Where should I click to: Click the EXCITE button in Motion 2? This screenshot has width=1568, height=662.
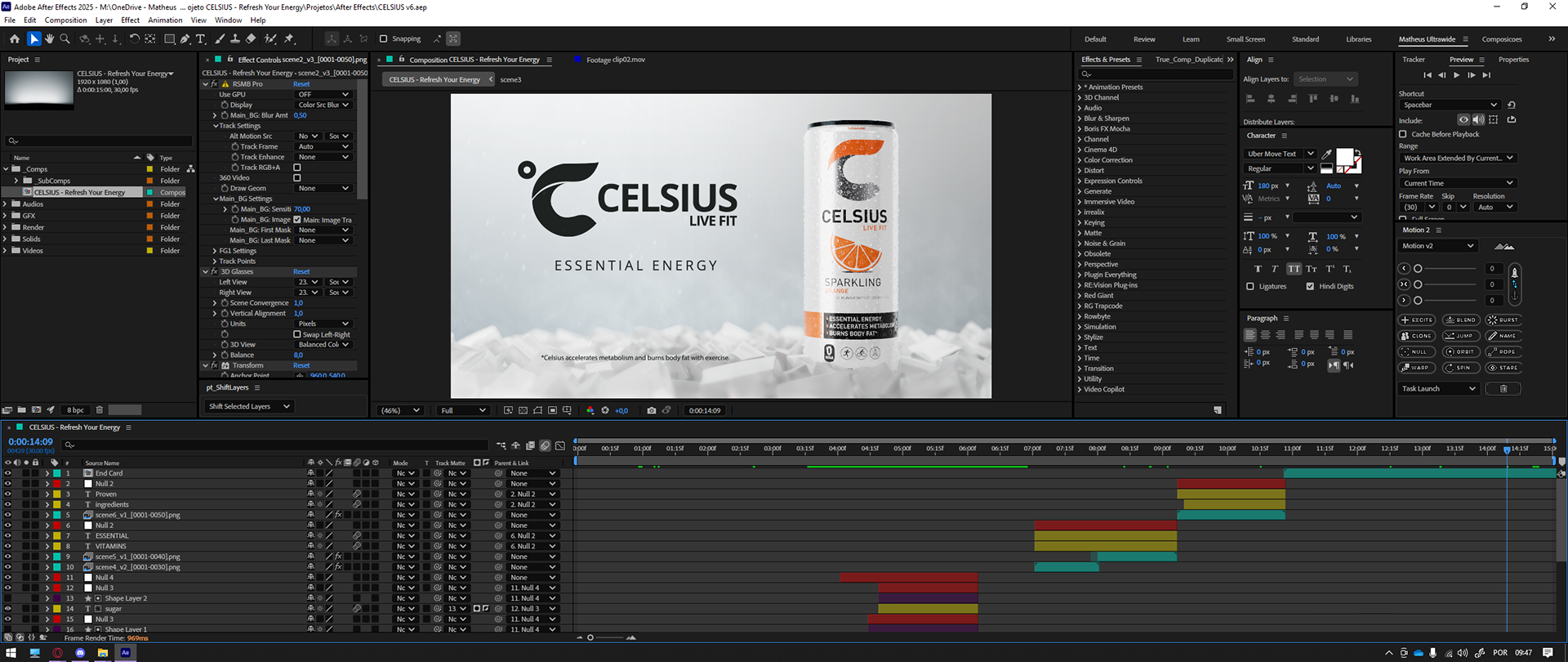(x=1418, y=320)
